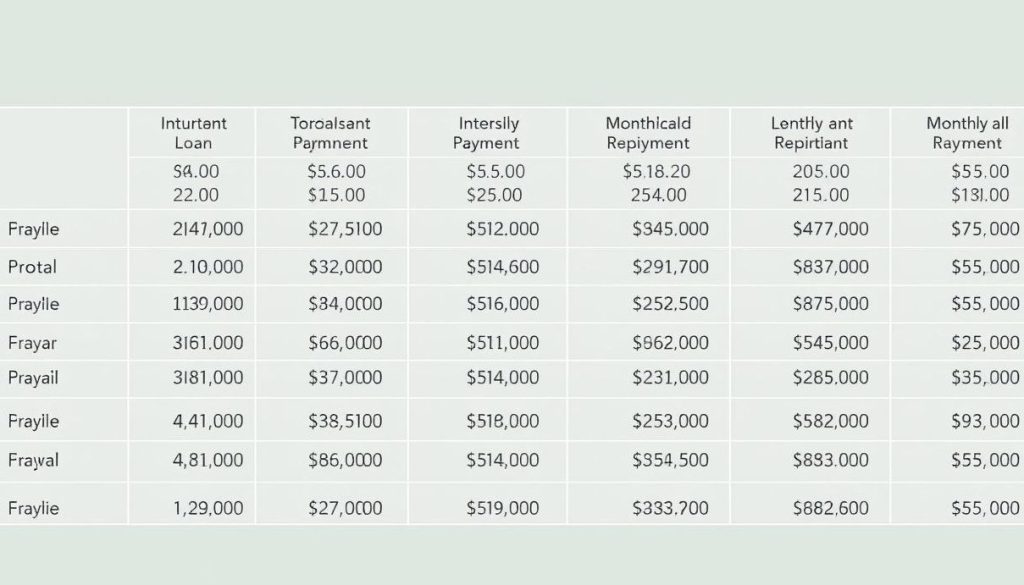Select the "Monthly all Rayment" header
The image size is (1024, 585).
click(966, 133)
